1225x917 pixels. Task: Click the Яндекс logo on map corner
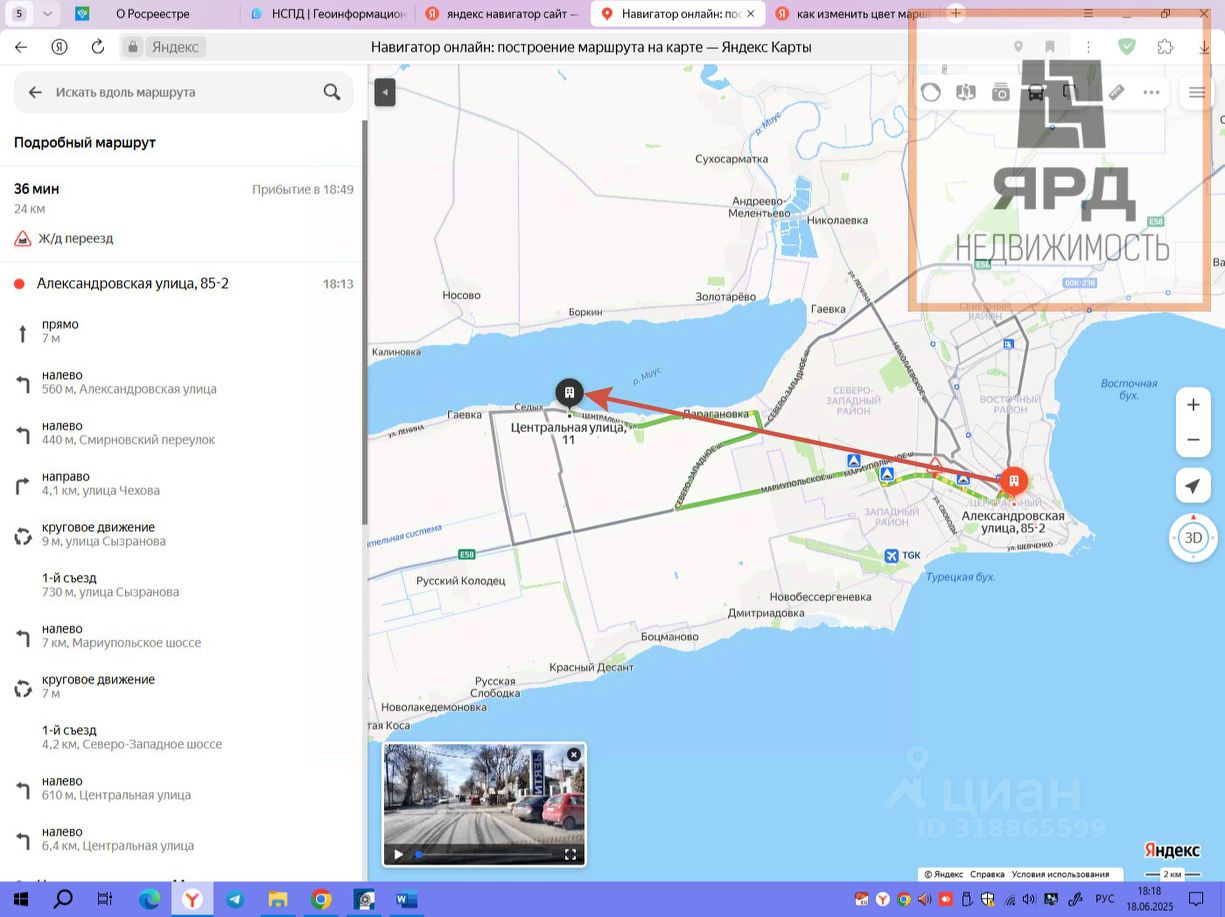coord(1171,850)
